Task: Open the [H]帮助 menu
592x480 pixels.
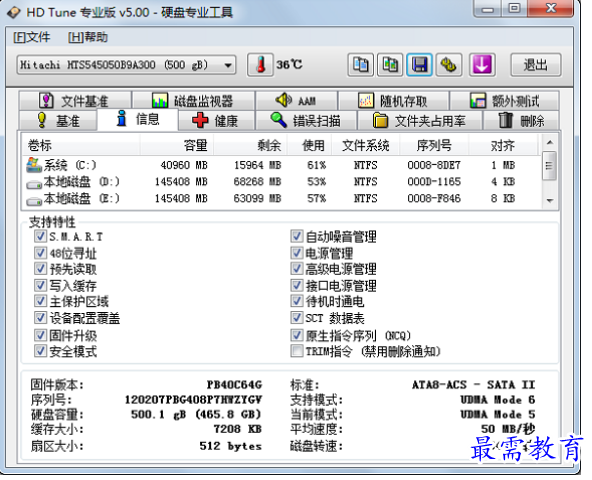Action: tap(88, 37)
